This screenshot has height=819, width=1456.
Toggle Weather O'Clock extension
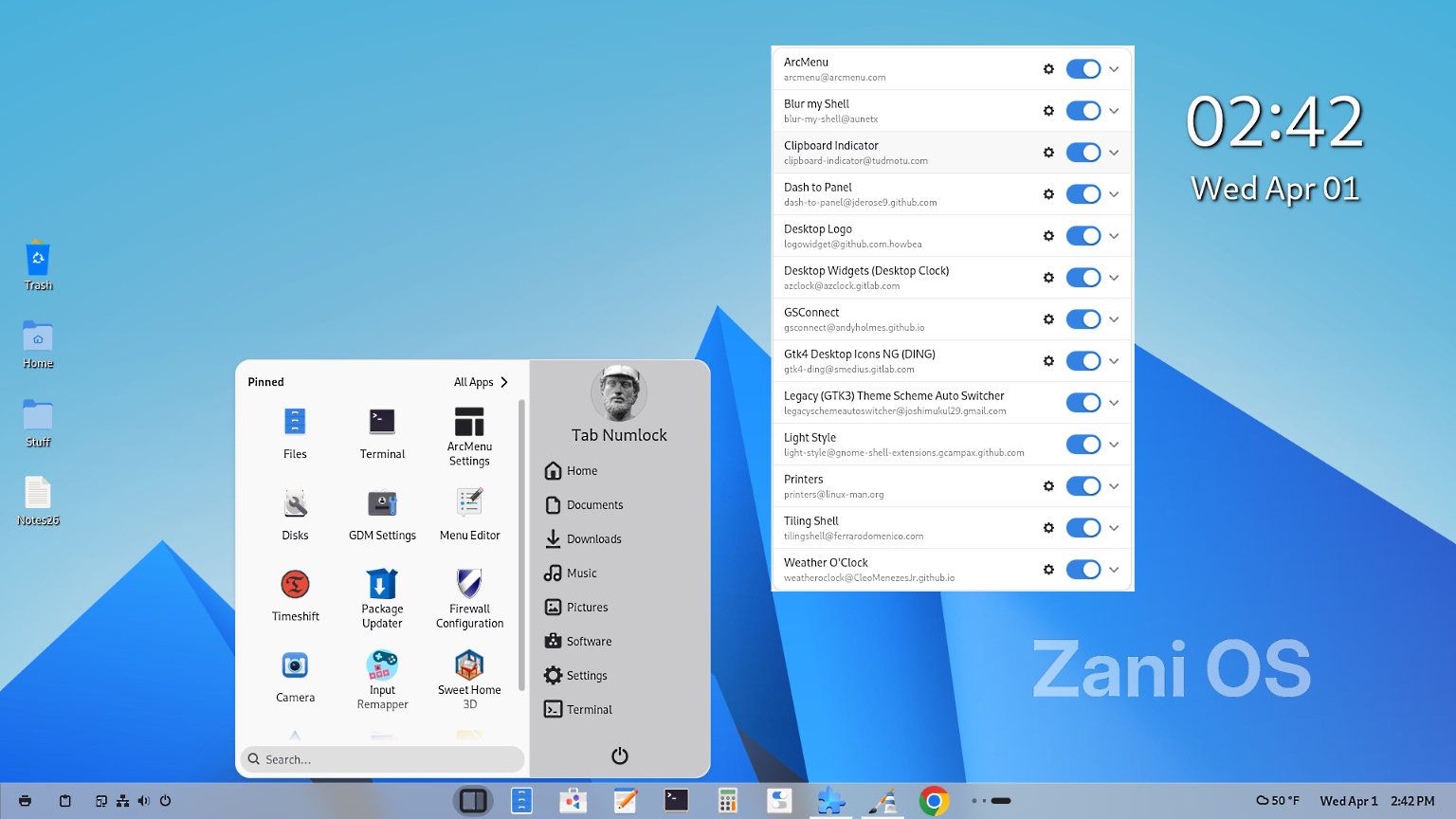pos(1083,570)
